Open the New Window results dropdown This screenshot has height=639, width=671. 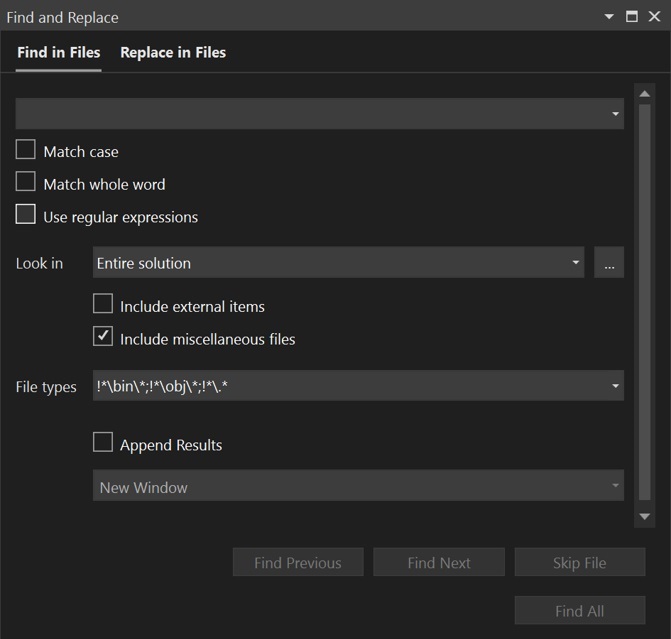(358, 485)
